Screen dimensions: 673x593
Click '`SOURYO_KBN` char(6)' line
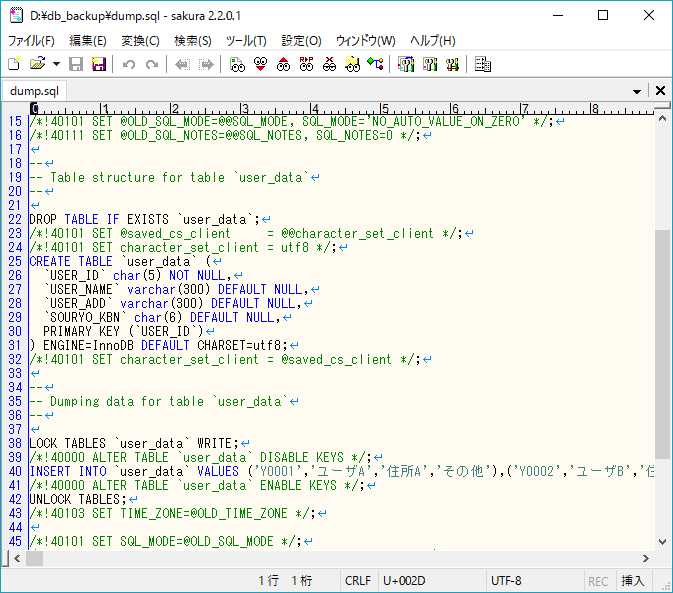167,317
